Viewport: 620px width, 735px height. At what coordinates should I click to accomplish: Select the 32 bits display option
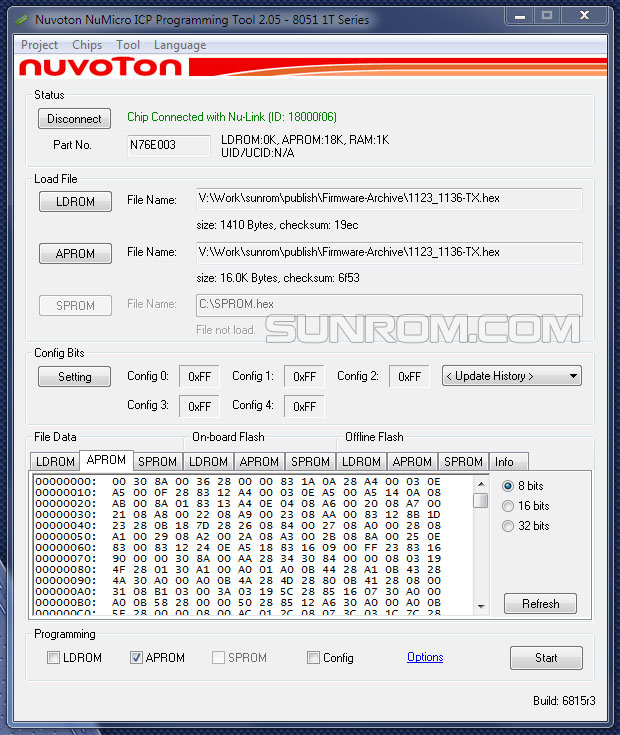pos(525,526)
